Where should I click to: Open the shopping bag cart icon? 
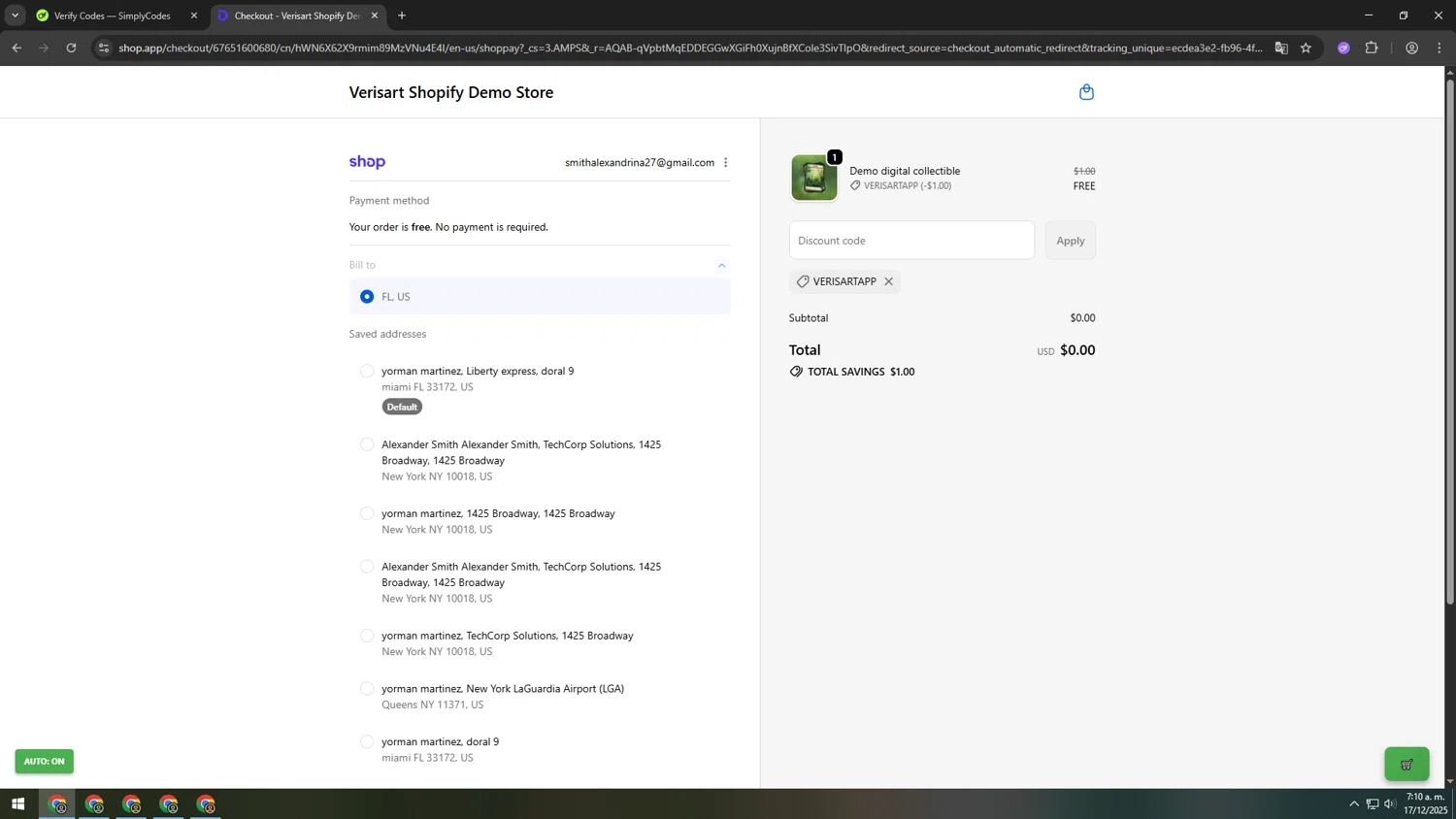(x=1086, y=92)
